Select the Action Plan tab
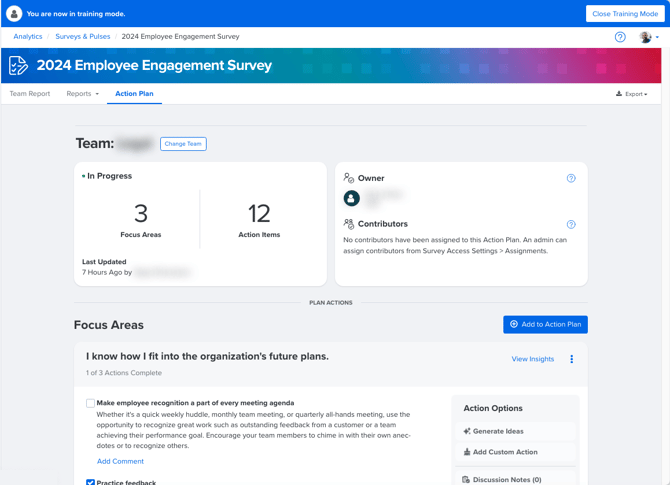The image size is (670, 485). pyautogui.click(x=134, y=94)
